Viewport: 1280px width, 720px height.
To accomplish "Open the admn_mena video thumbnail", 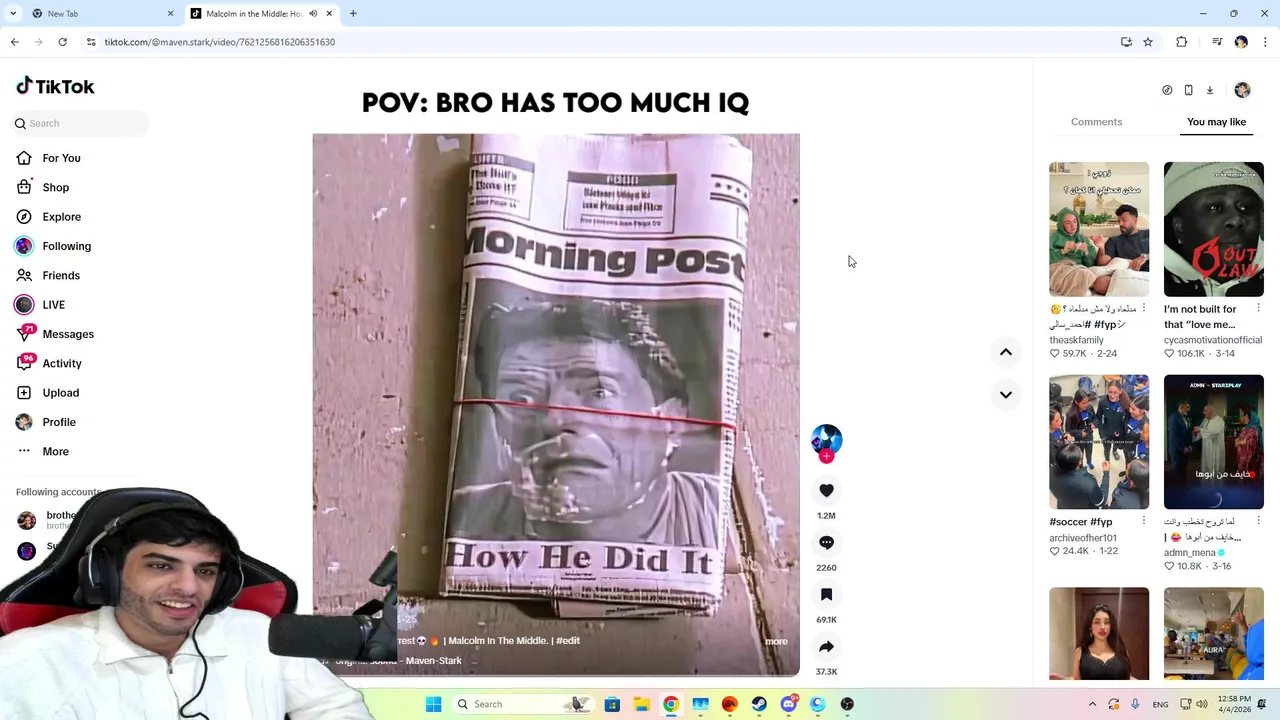I will point(1213,442).
